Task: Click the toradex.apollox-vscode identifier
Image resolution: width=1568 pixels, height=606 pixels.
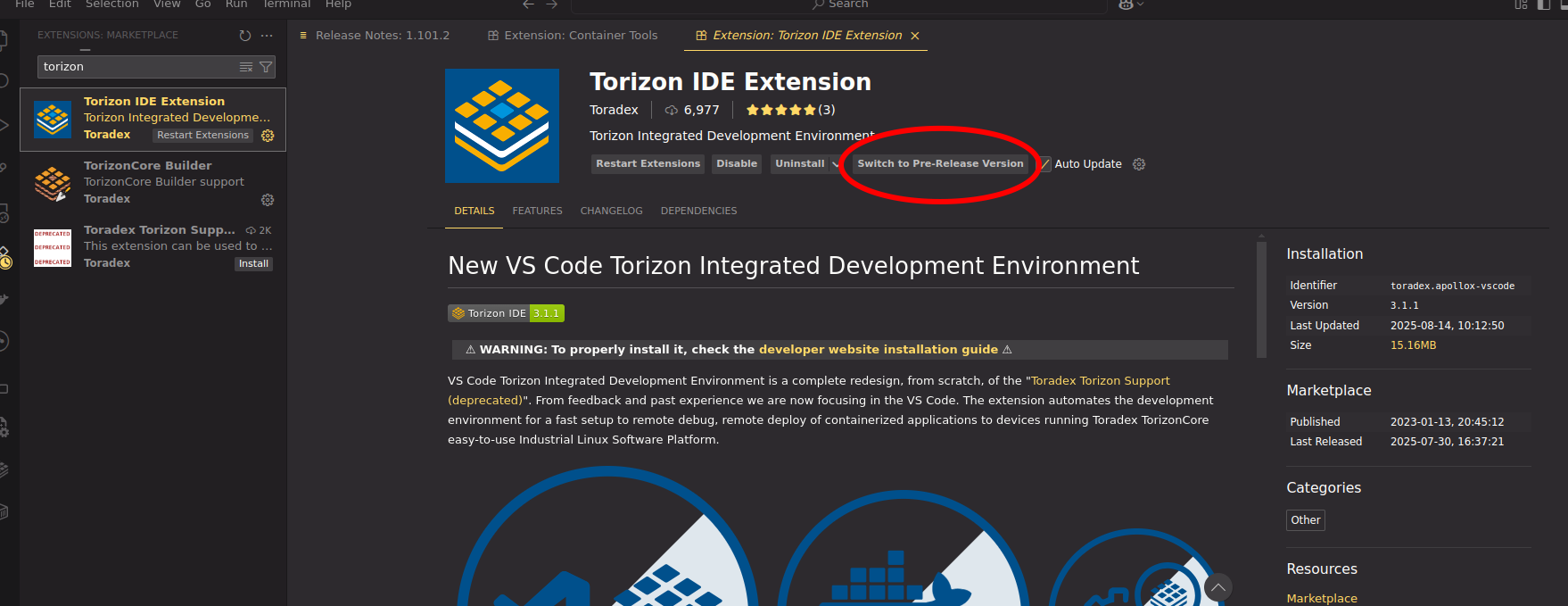Action: 1452,286
